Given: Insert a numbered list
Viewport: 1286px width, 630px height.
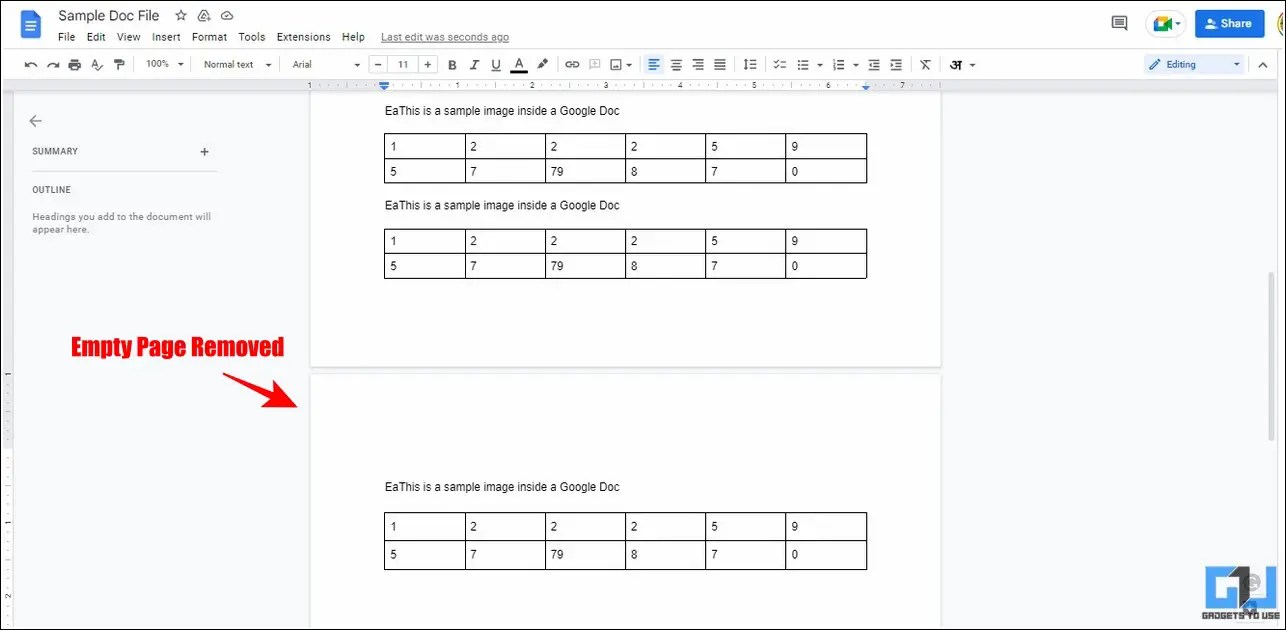Looking at the screenshot, I should click(839, 64).
